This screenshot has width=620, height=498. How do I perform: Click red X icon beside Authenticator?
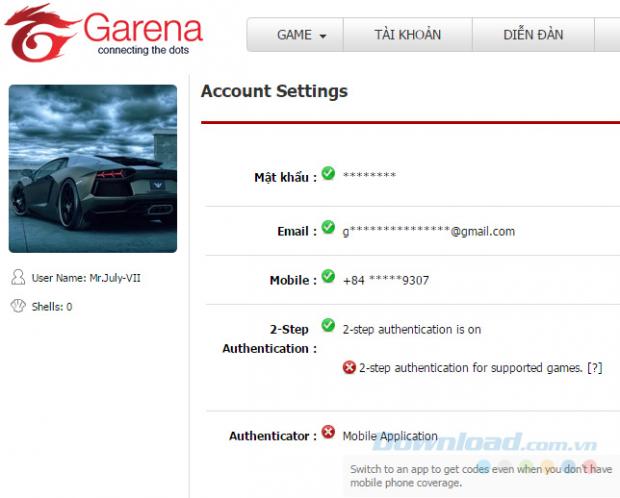tap(328, 434)
